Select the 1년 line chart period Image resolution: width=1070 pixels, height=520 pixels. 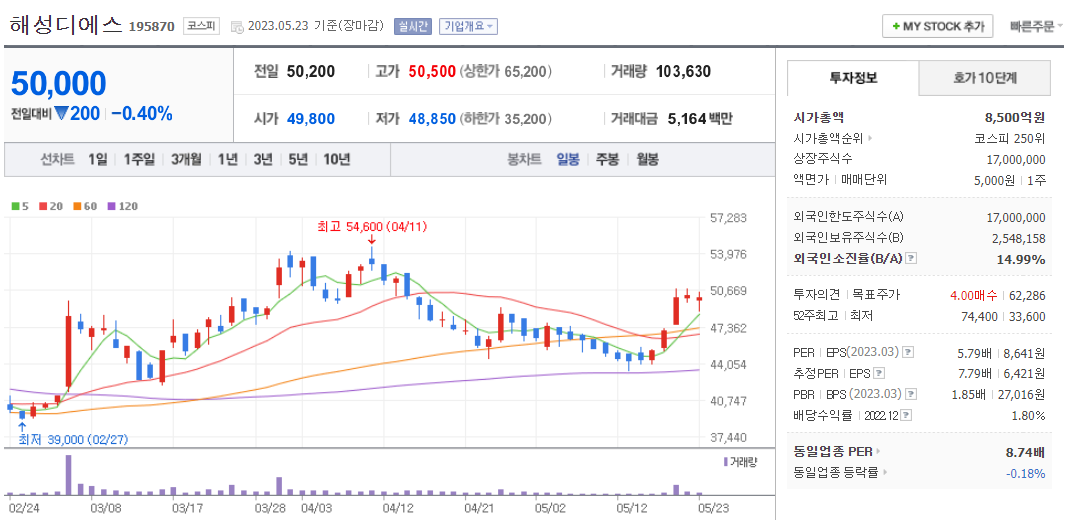click(x=228, y=160)
